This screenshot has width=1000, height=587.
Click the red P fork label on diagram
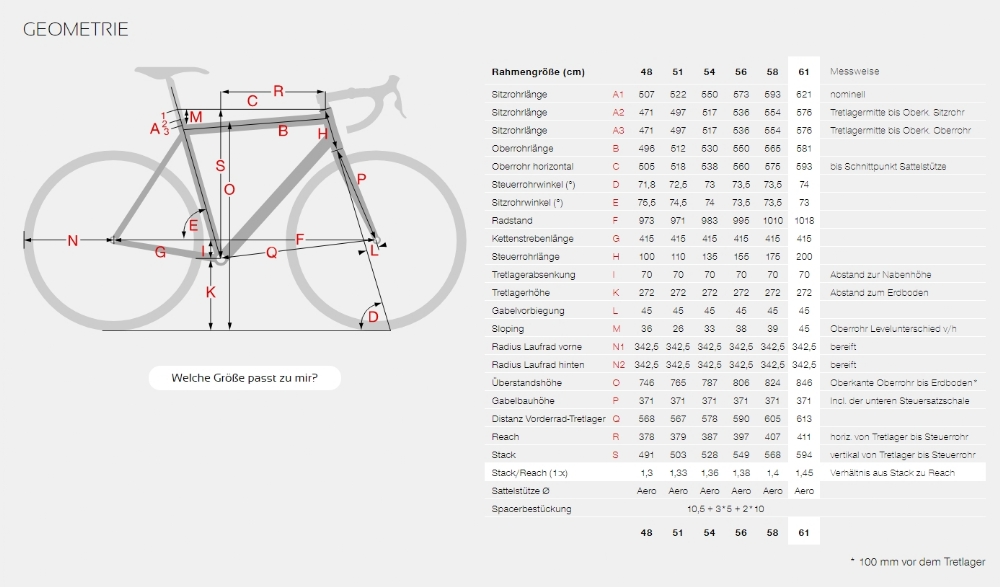coord(361,179)
